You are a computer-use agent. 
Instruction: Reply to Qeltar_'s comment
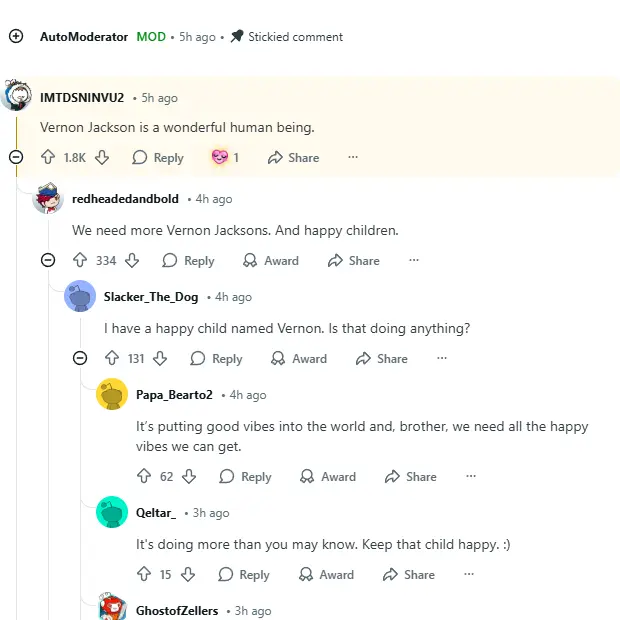point(244,575)
